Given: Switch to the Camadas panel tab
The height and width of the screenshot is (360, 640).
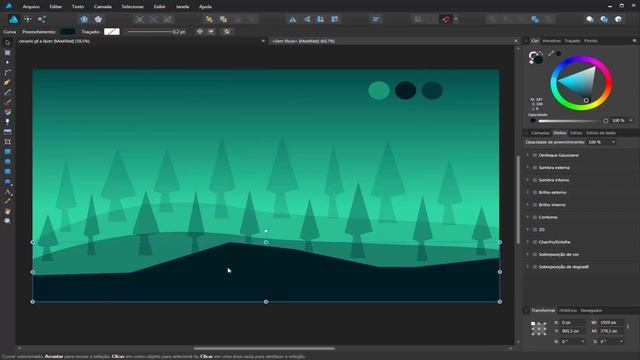Looking at the screenshot, I should tap(540, 133).
